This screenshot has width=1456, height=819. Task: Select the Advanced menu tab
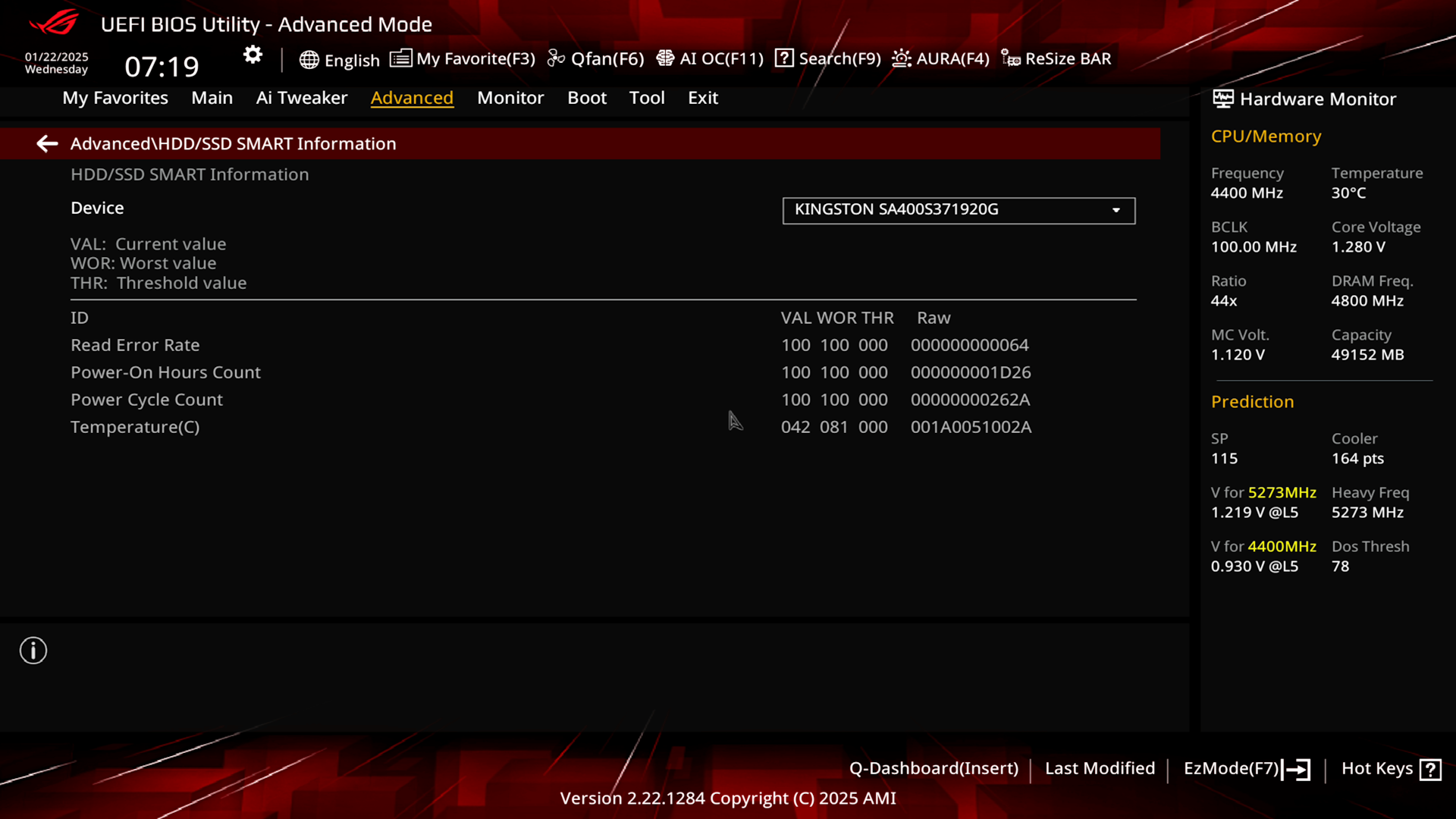pyautogui.click(x=412, y=97)
